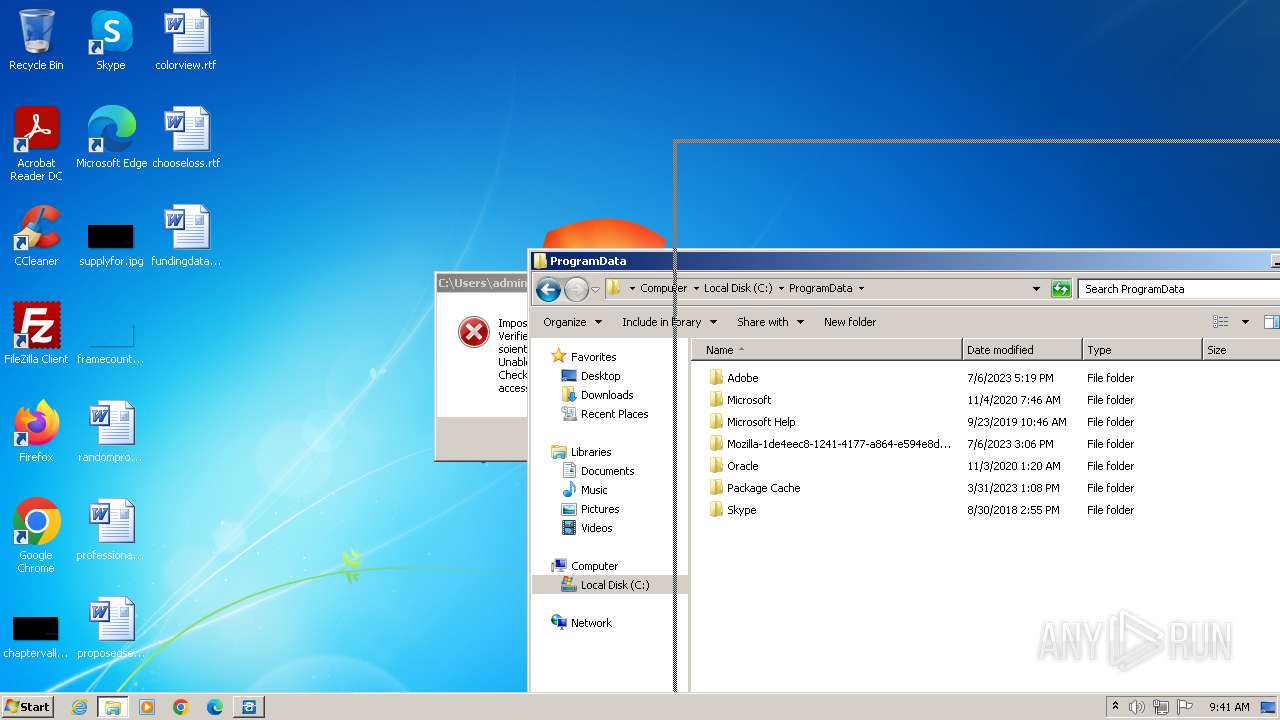This screenshot has height=720, width=1280.
Task: Open the views options dropdown arrow
Action: [x=1245, y=322]
